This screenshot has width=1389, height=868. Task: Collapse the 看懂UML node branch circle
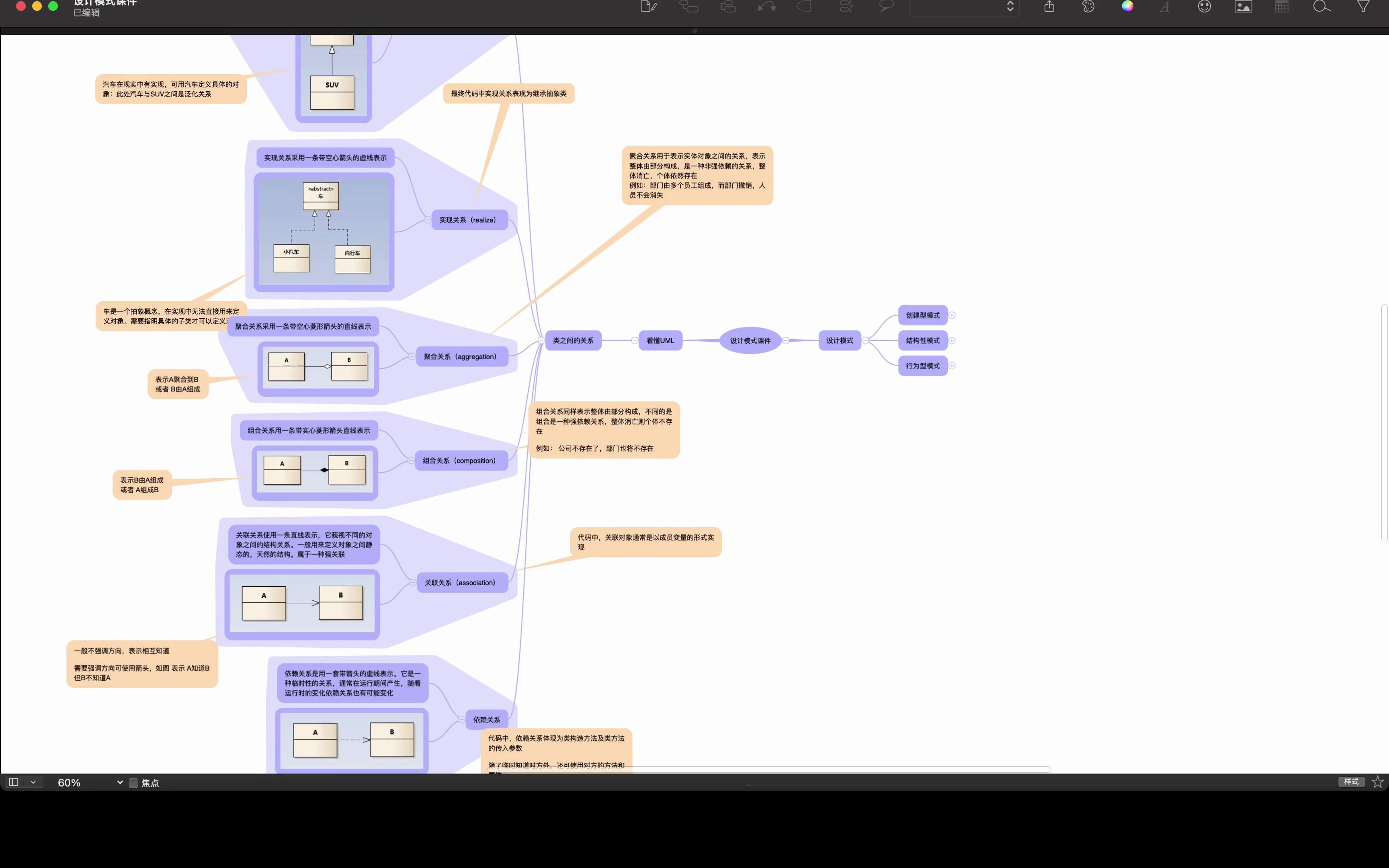(x=634, y=340)
